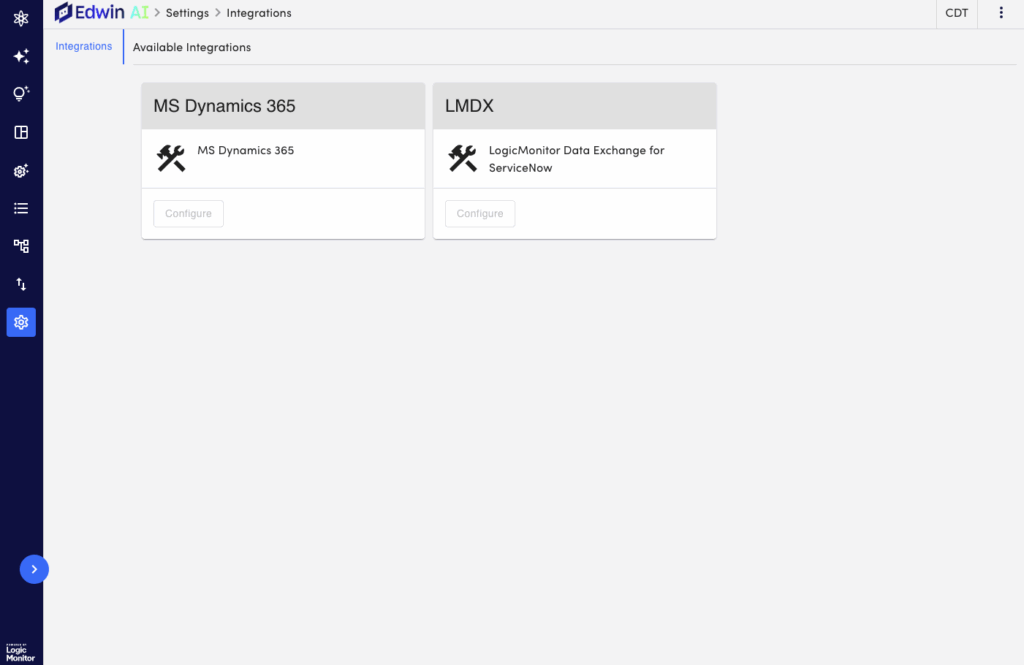Select the hierarchy tree sidebar icon

(x=21, y=246)
